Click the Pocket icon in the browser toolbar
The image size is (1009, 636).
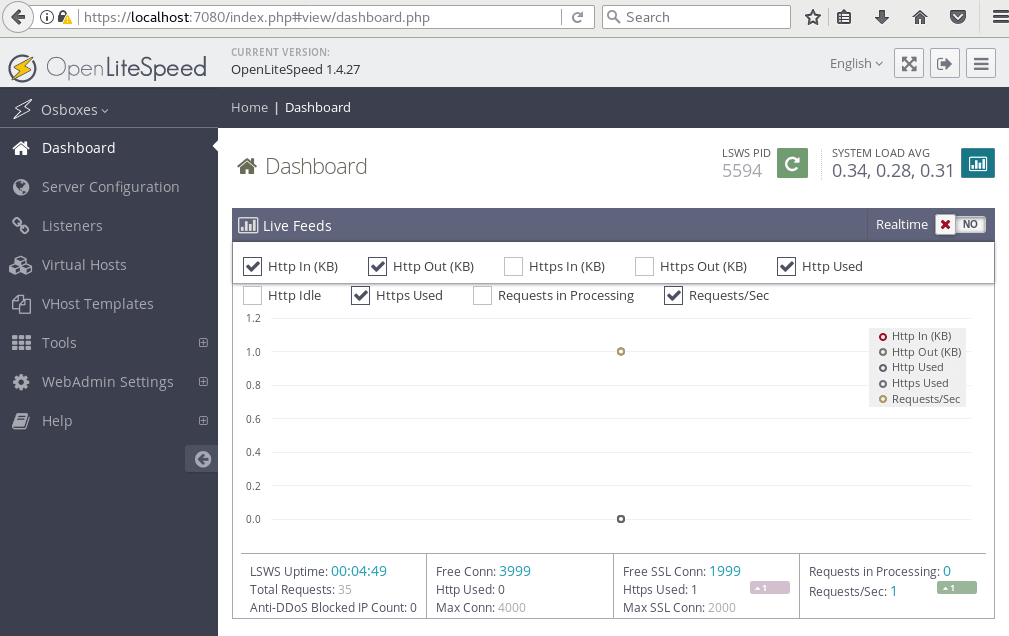click(958, 17)
